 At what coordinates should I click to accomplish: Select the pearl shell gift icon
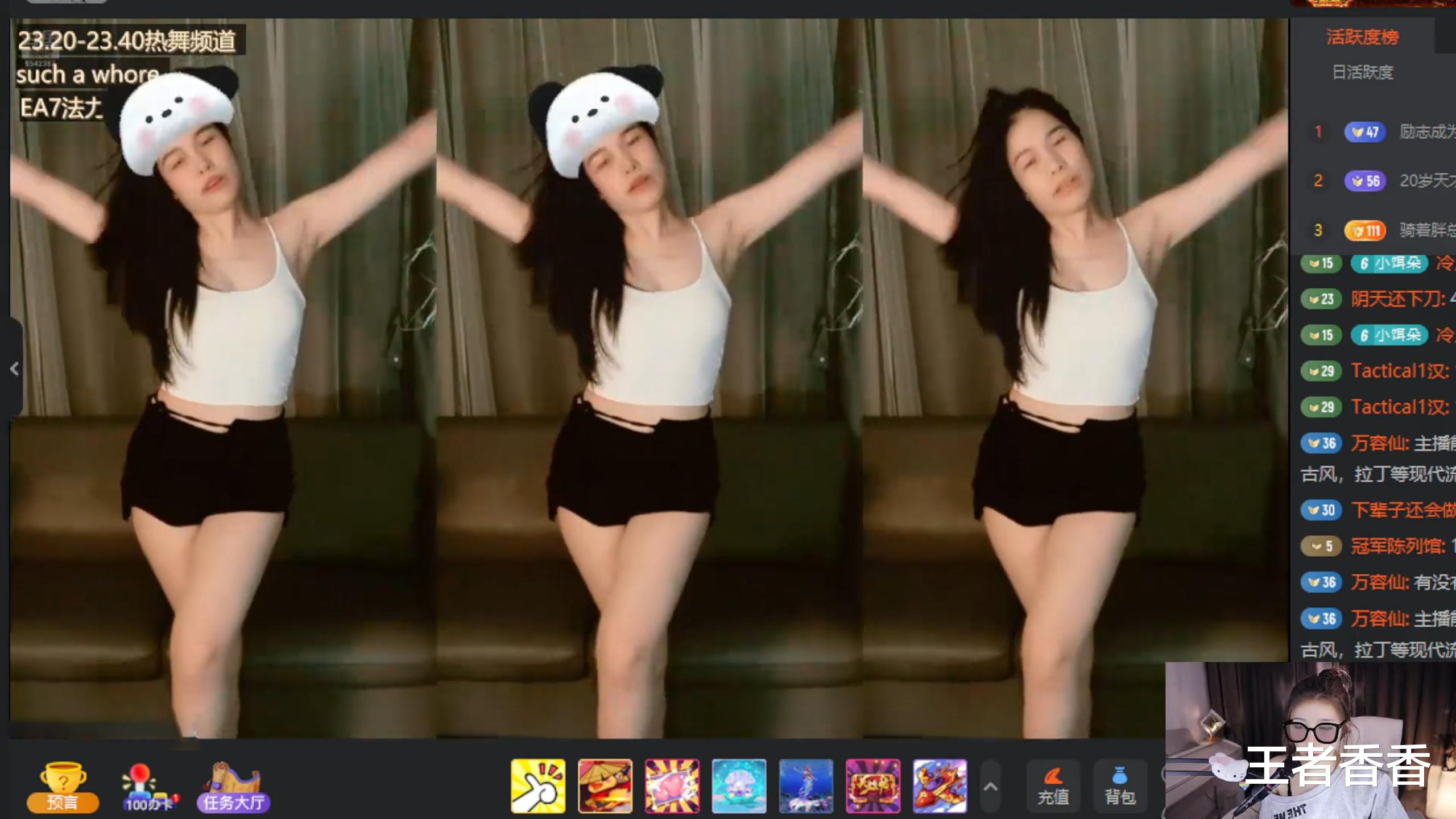tap(739, 785)
